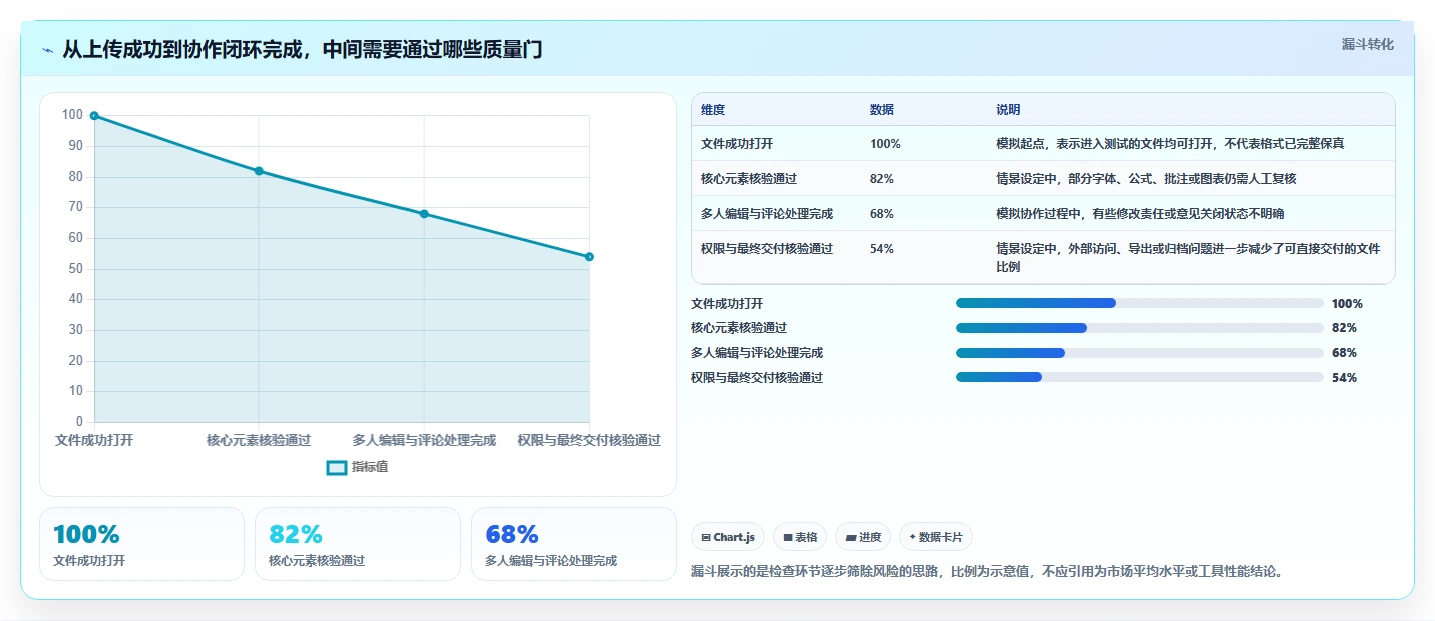This screenshot has height=621, width=1435.
Task: Click the 指标值 legend label
Action: click(370, 467)
